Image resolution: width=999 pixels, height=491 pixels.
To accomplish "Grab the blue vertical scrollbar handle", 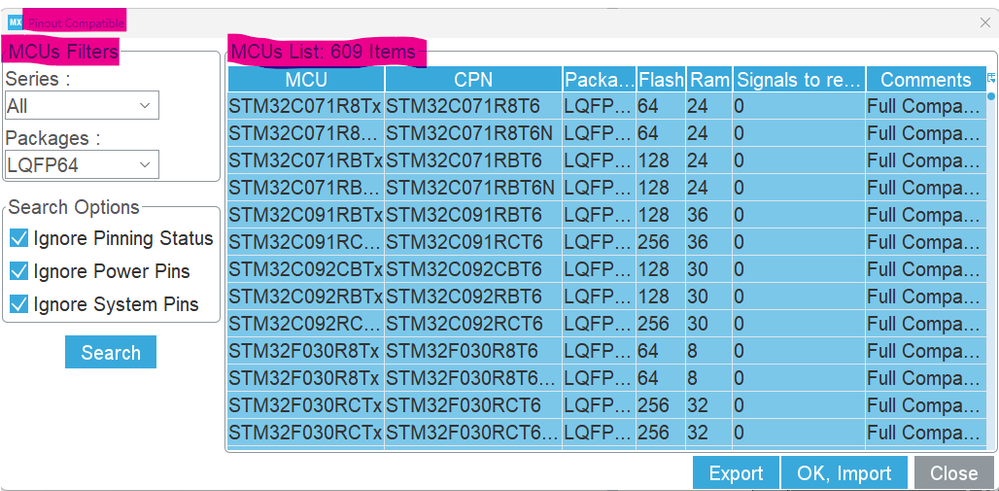I will (991, 97).
